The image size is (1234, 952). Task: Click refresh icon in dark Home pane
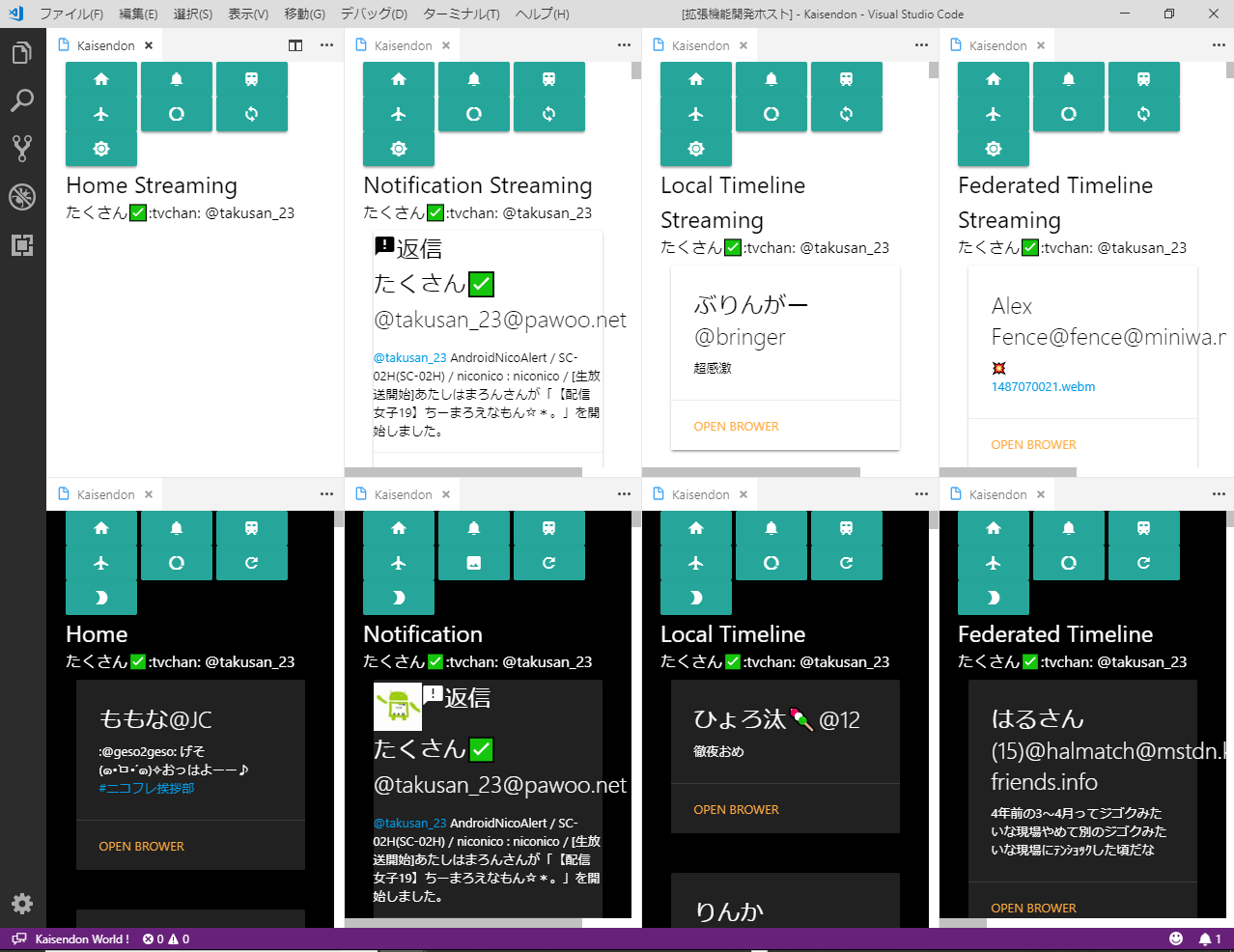252,563
